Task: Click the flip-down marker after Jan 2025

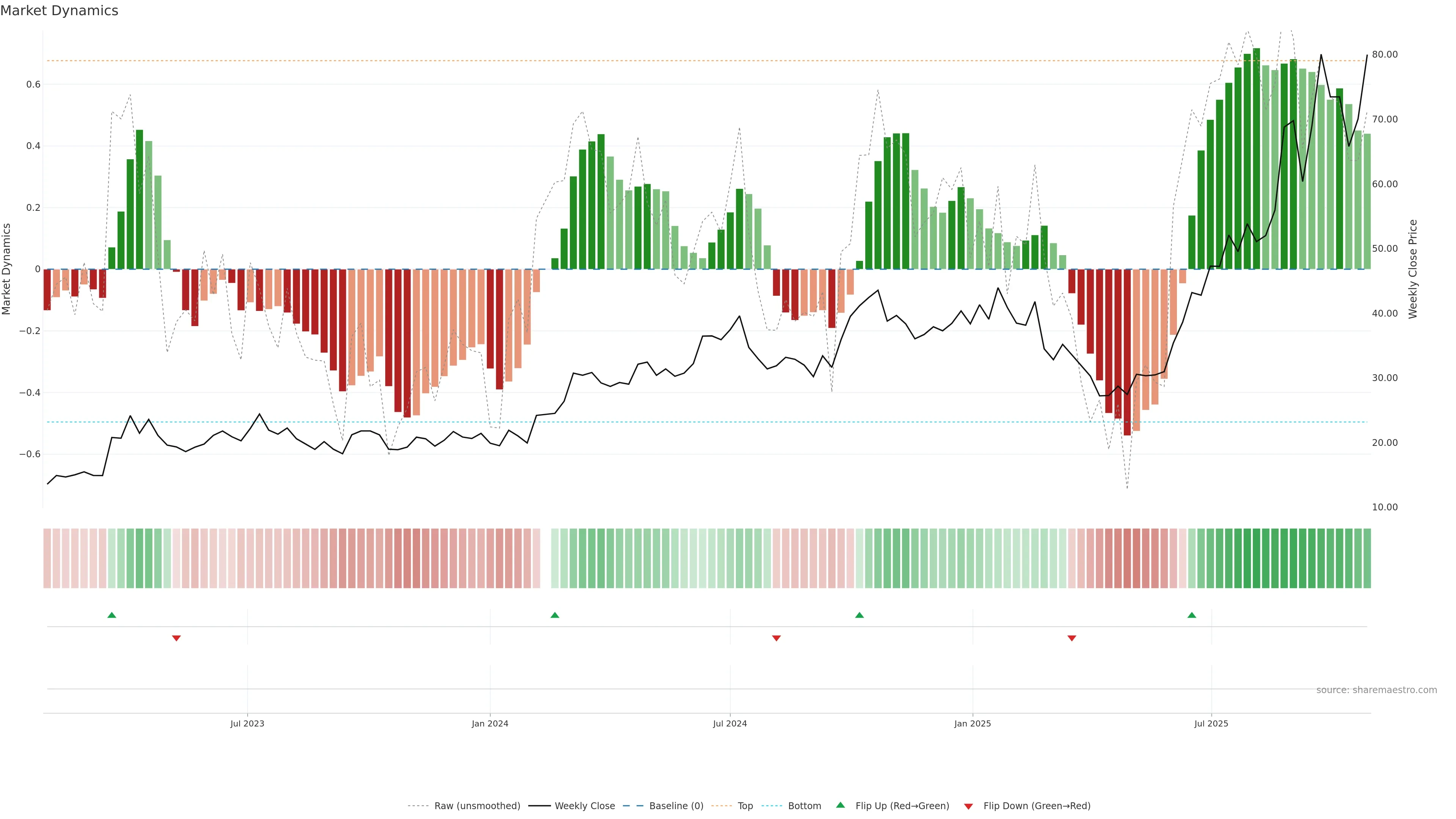Action: coord(1072,638)
